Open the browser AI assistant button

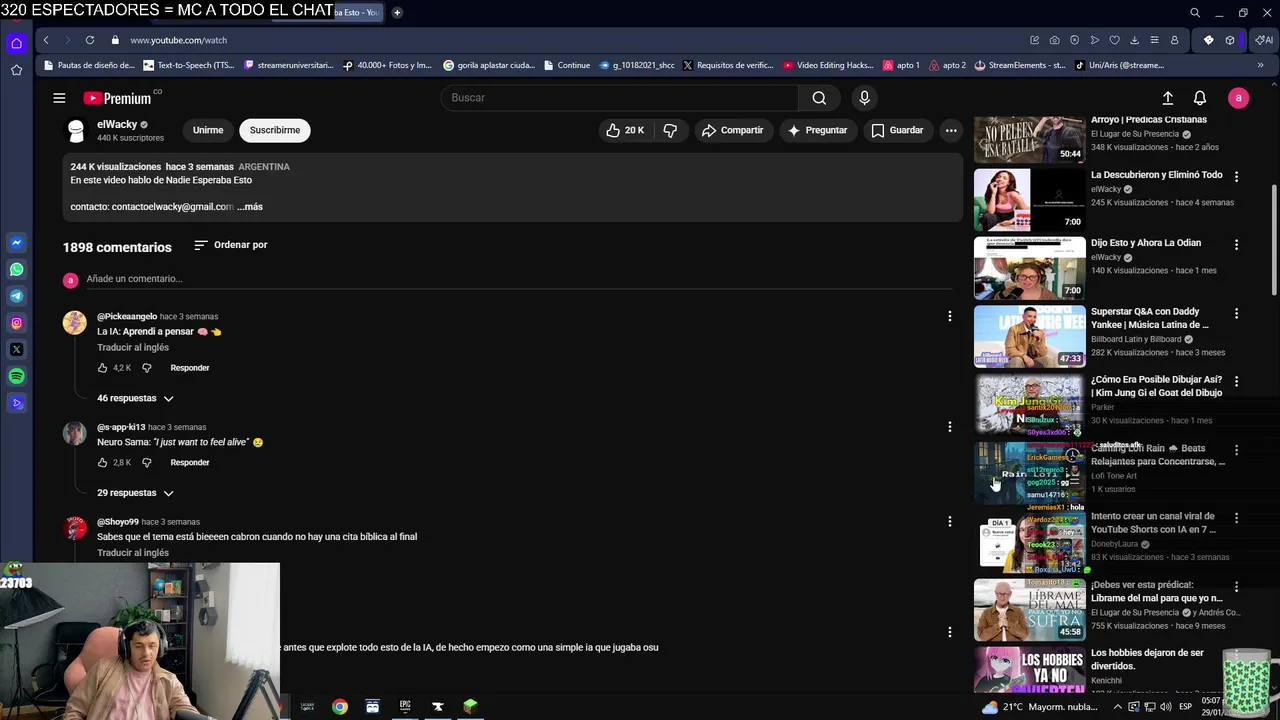tap(1265, 40)
